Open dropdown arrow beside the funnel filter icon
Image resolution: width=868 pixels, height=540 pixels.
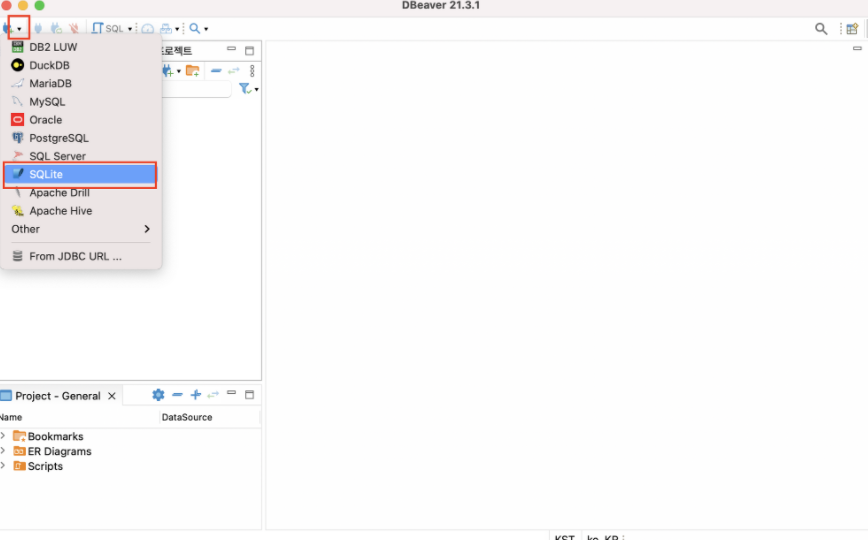click(x=256, y=89)
